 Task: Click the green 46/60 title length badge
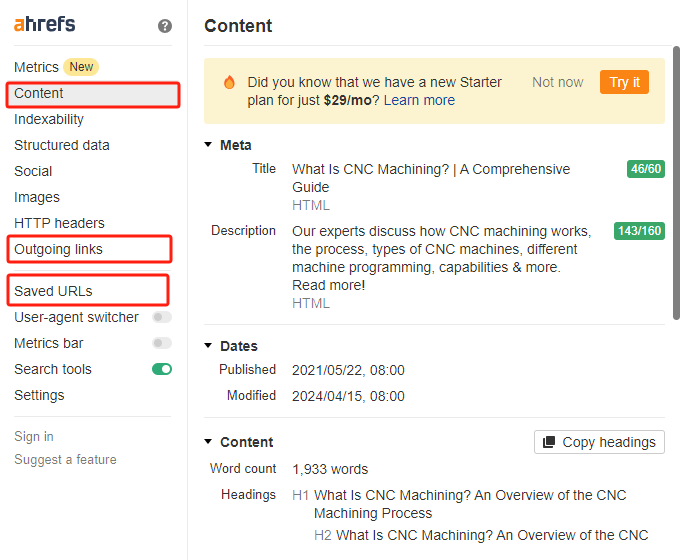[645, 169]
